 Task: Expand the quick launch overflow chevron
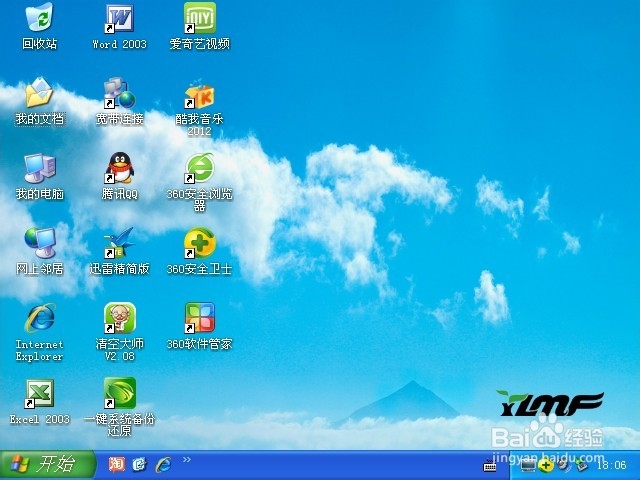tap(187, 460)
